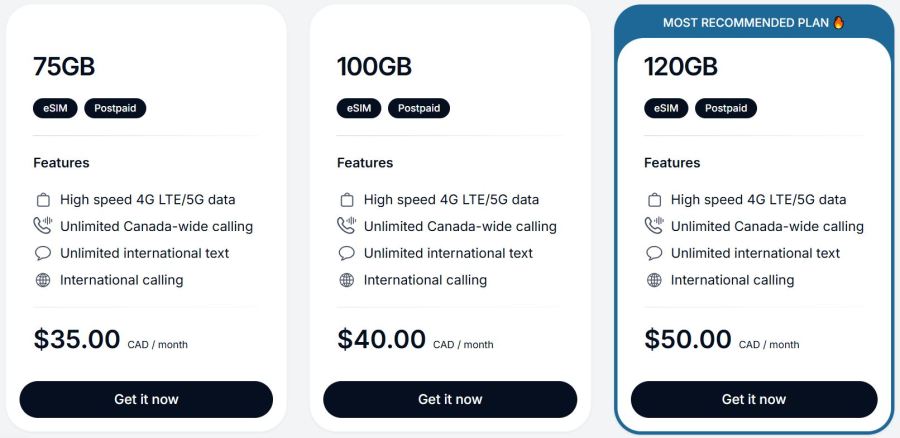Click the globe icon in the 100GB plan
900x438 pixels.
pos(347,280)
